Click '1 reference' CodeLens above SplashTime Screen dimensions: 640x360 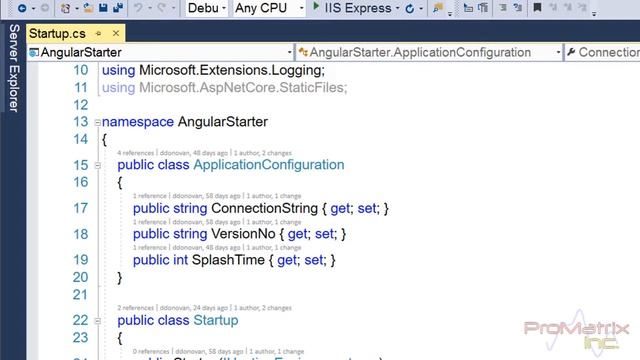[150, 248]
